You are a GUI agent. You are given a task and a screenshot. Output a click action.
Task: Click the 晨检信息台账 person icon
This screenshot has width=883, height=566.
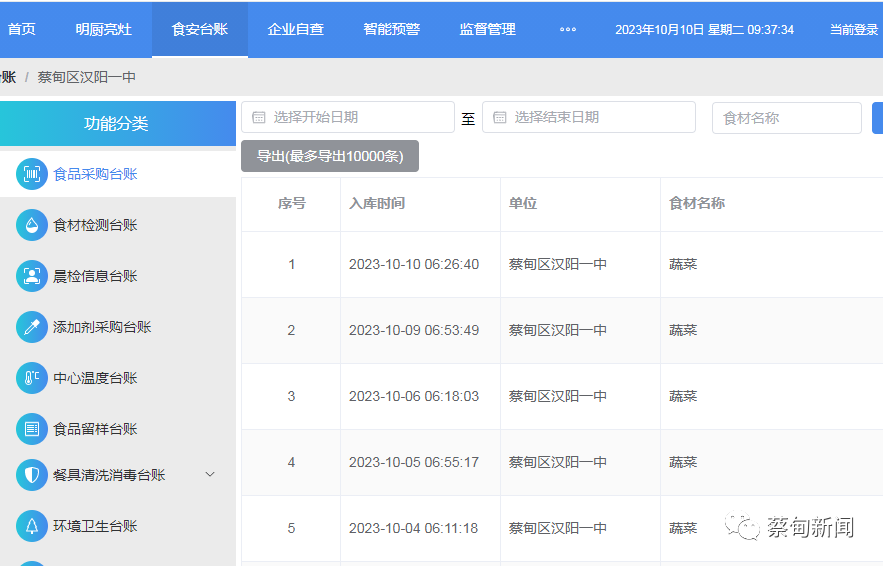32,276
